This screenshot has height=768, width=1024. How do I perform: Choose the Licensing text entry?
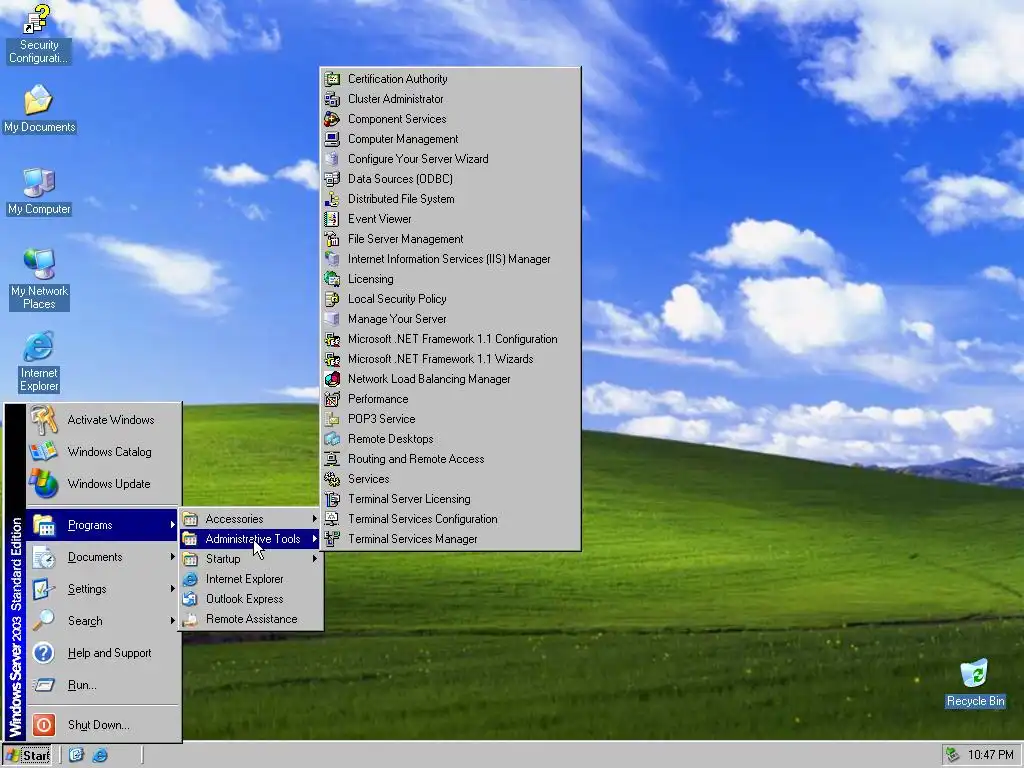click(x=370, y=279)
